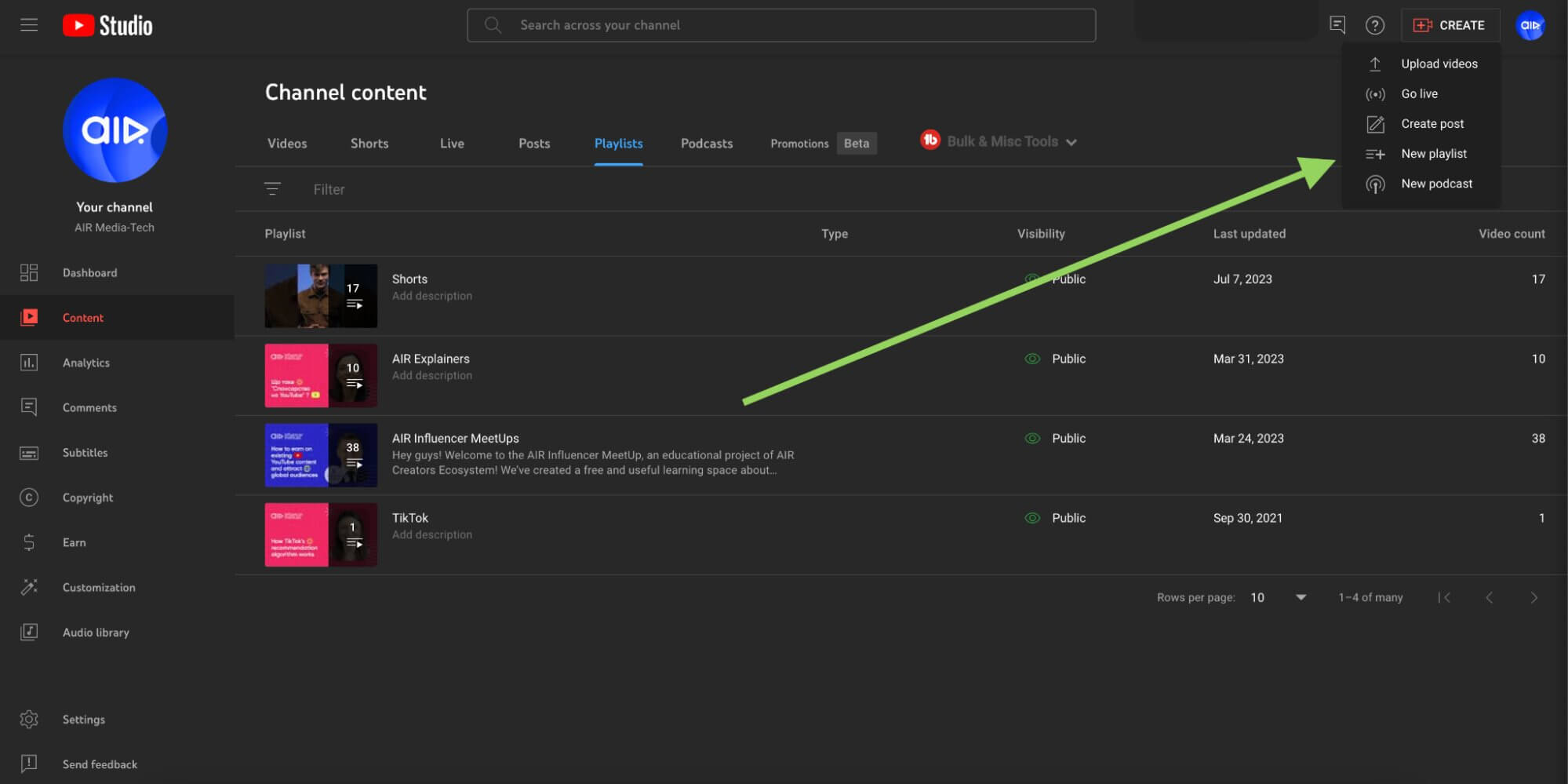
Task: Click the New playlist add icon
Action: pyautogui.click(x=1375, y=154)
